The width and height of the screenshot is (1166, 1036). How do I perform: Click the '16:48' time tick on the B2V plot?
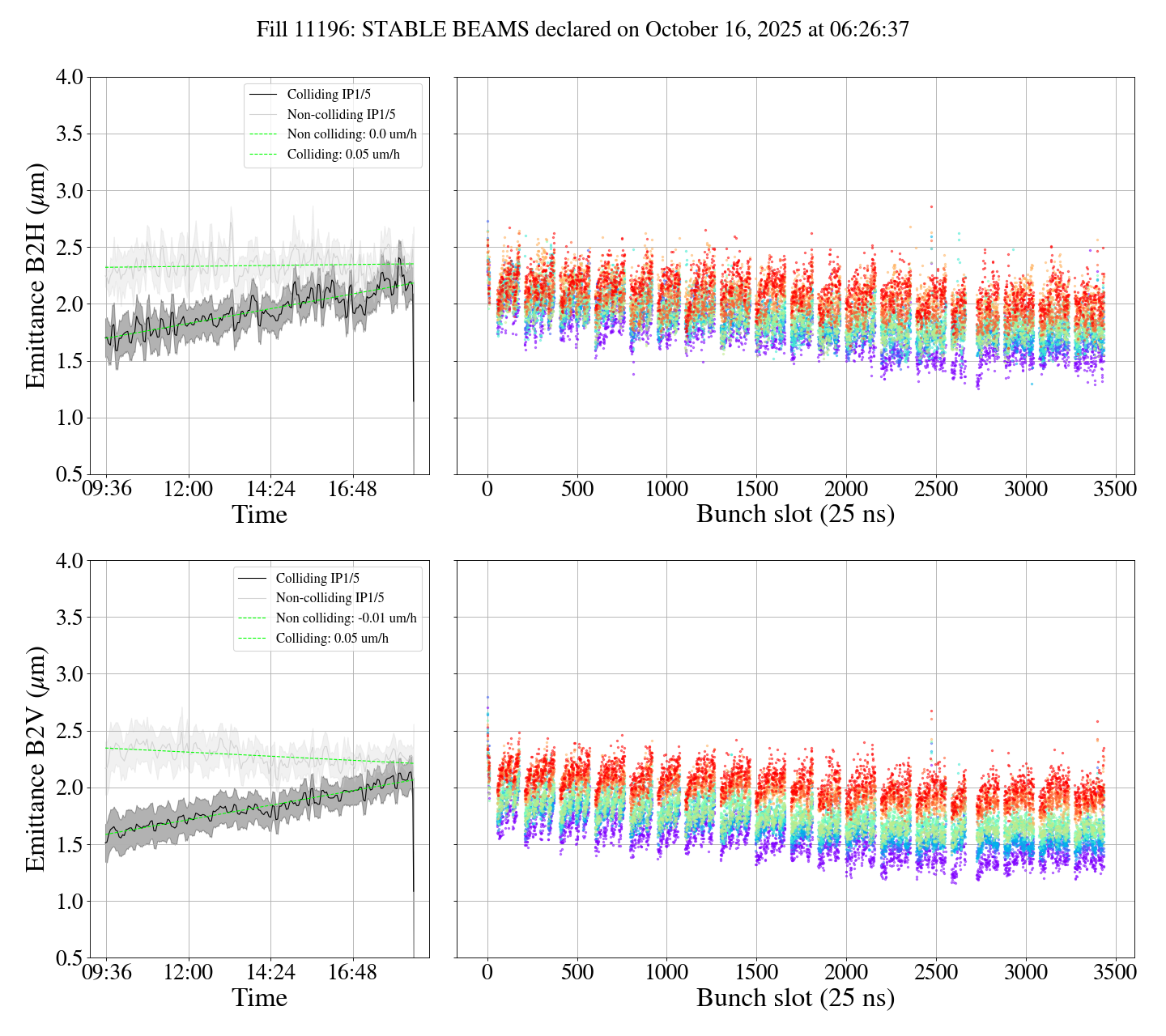[x=353, y=972]
